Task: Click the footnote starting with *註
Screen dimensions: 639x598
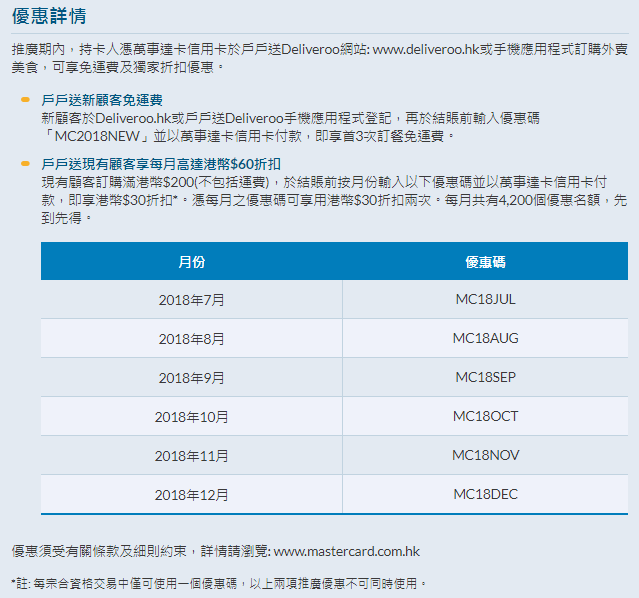Action: 218,583
